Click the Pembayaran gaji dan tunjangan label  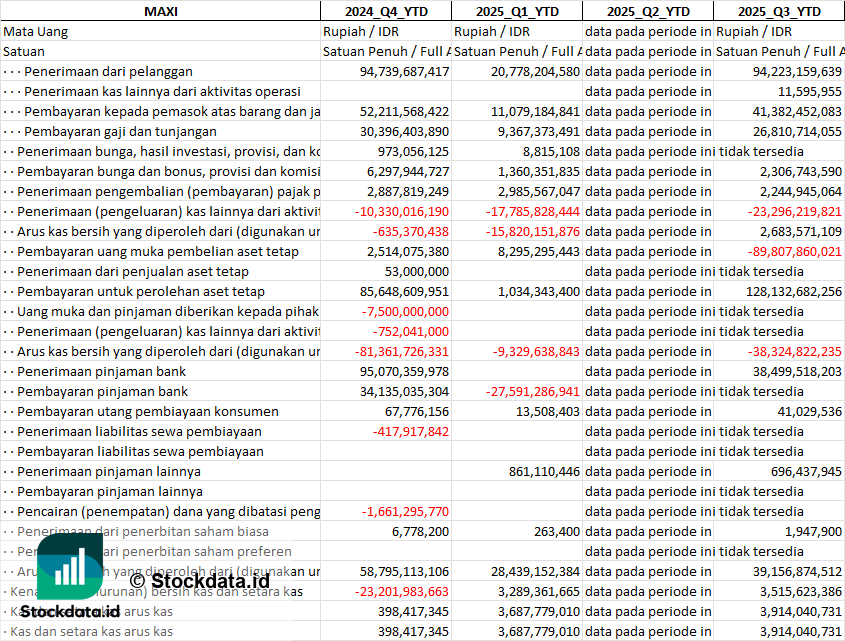tap(120, 131)
